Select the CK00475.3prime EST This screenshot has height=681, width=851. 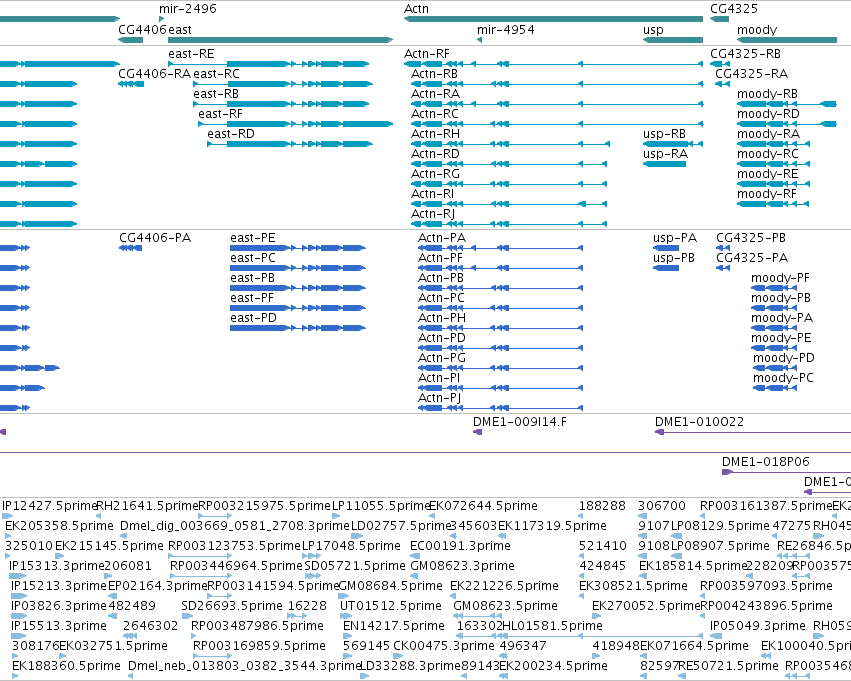coord(396,656)
